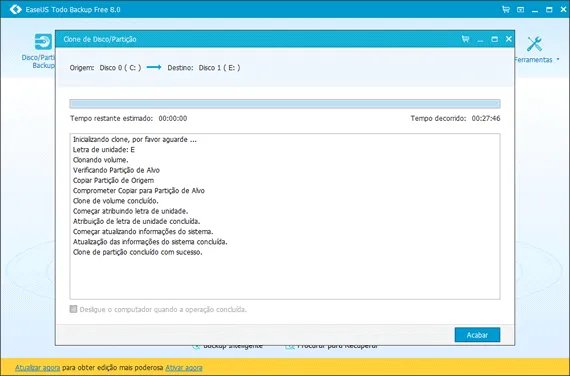This screenshot has width=570, height=376.
Task: Select log line 'Clone de volume concluído.'
Action: pos(116,201)
